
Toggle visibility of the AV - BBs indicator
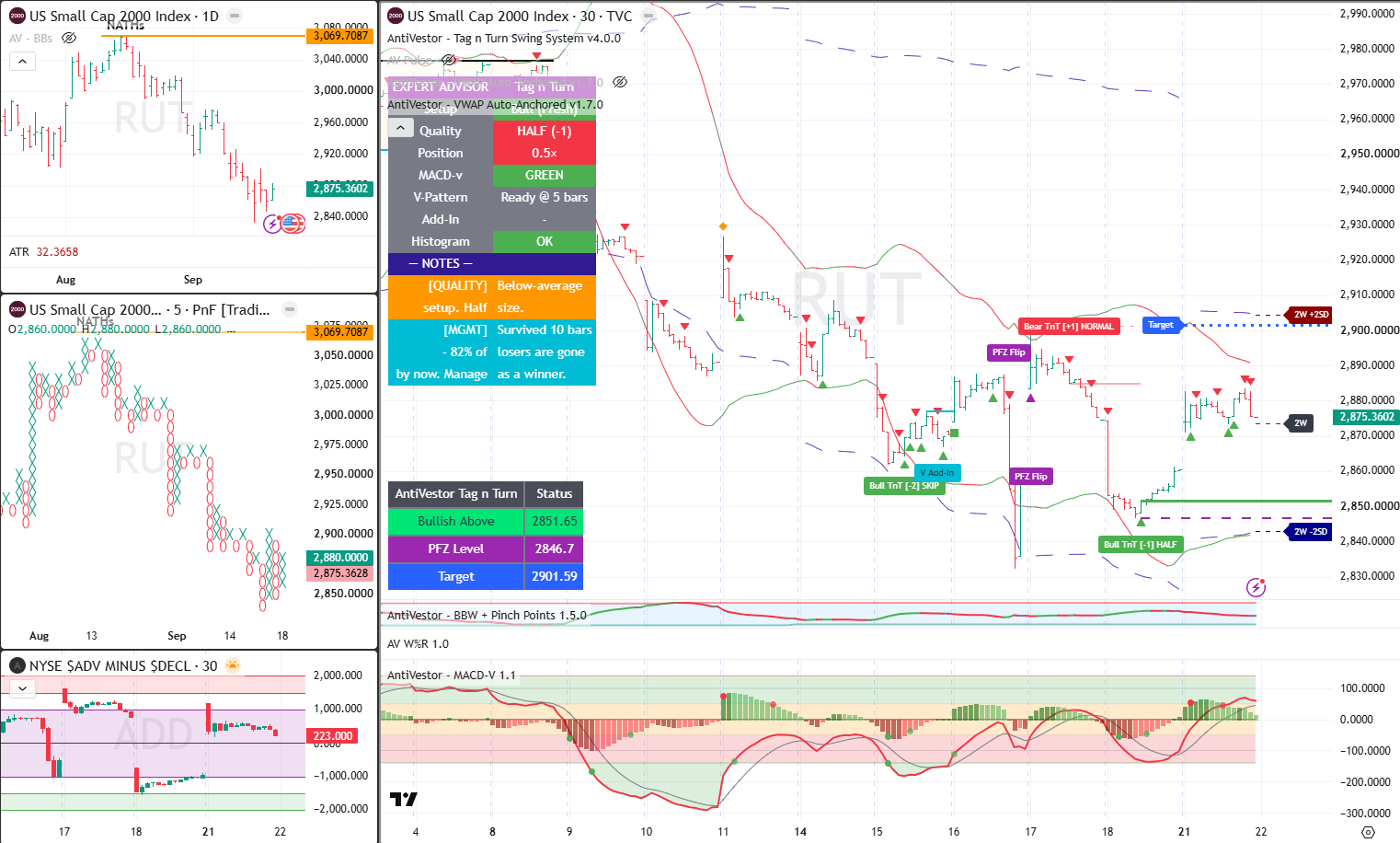tap(69, 38)
